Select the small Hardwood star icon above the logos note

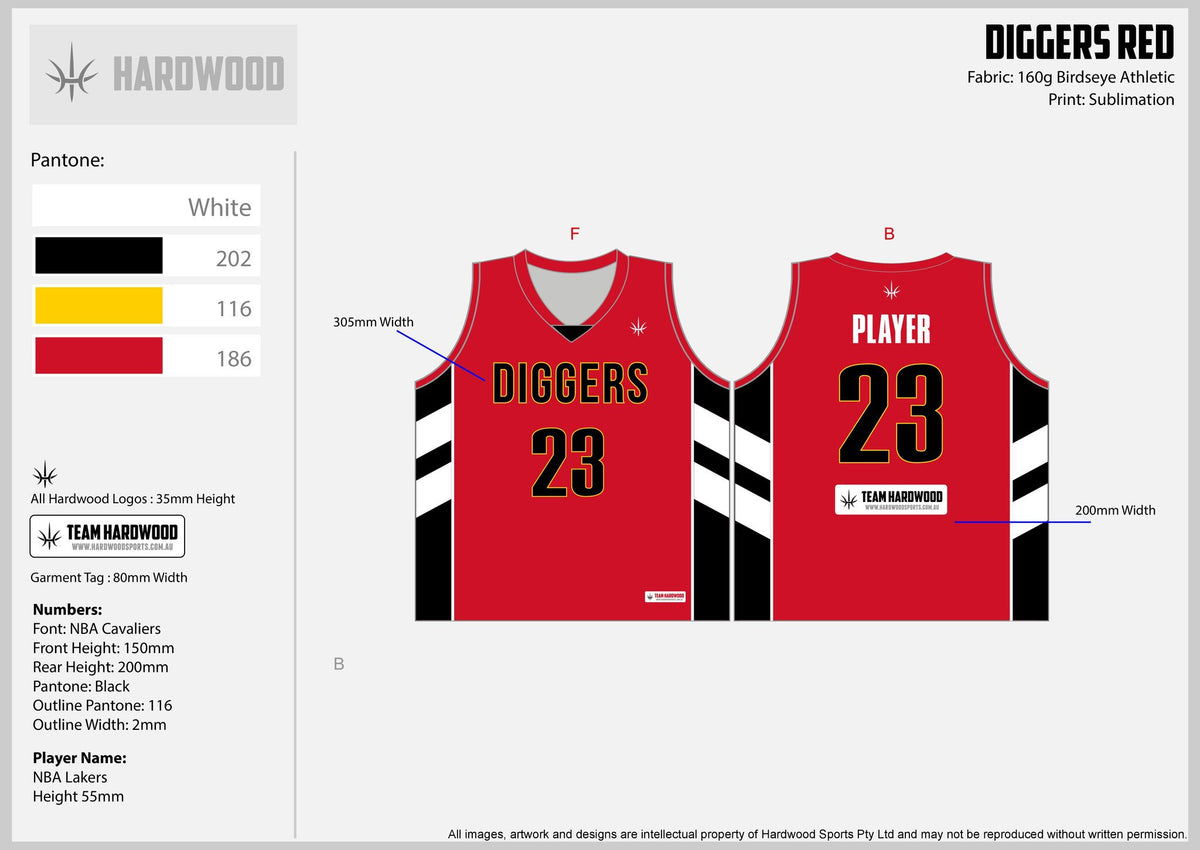[x=45, y=473]
